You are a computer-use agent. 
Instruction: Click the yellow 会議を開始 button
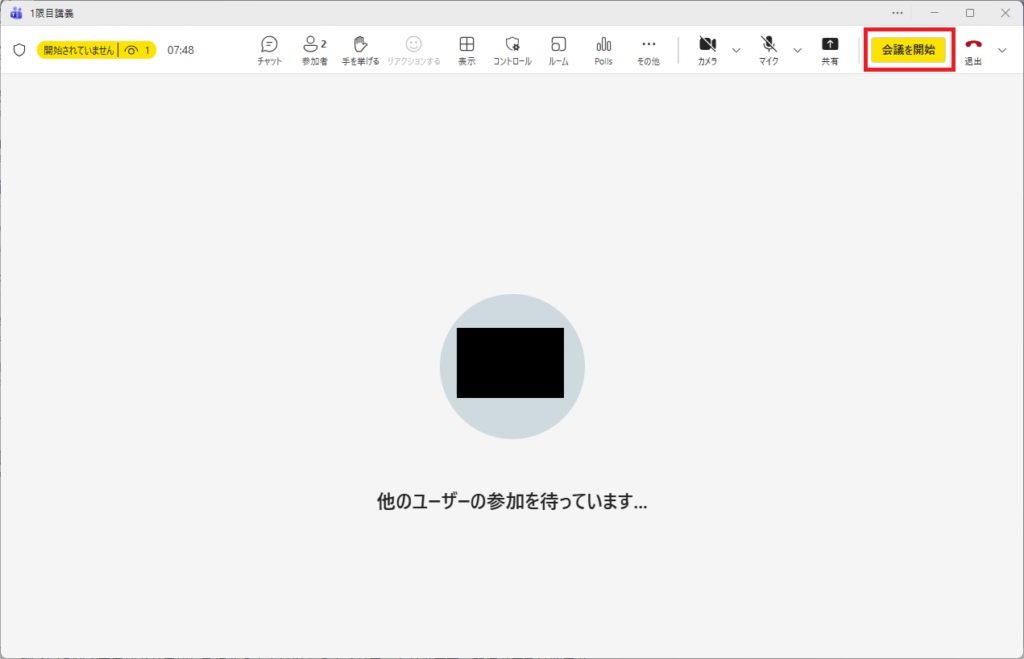pyautogui.click(x=908, y=50)
